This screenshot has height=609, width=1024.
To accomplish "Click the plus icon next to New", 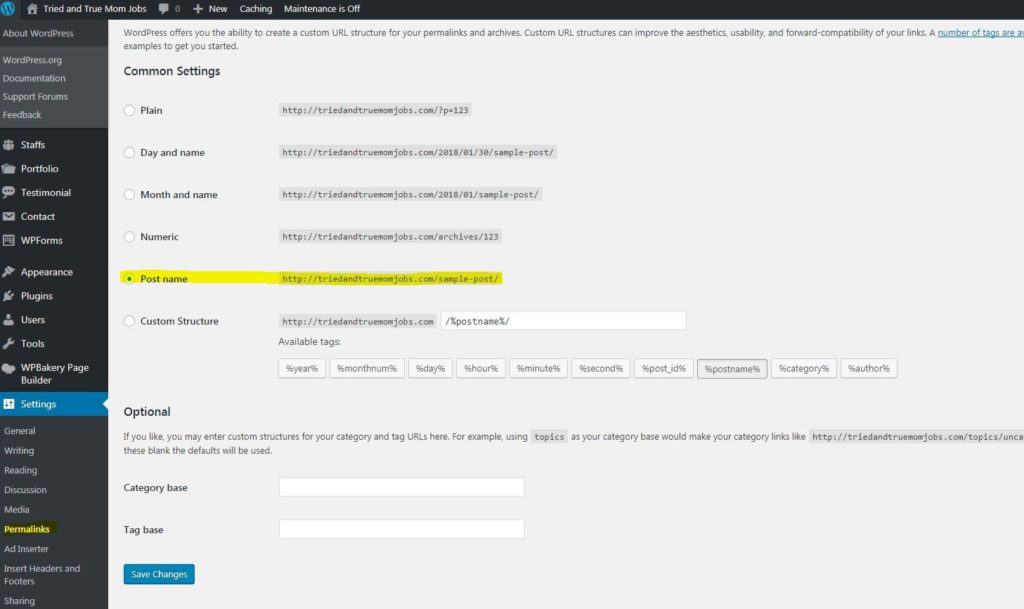I will 198,8.
